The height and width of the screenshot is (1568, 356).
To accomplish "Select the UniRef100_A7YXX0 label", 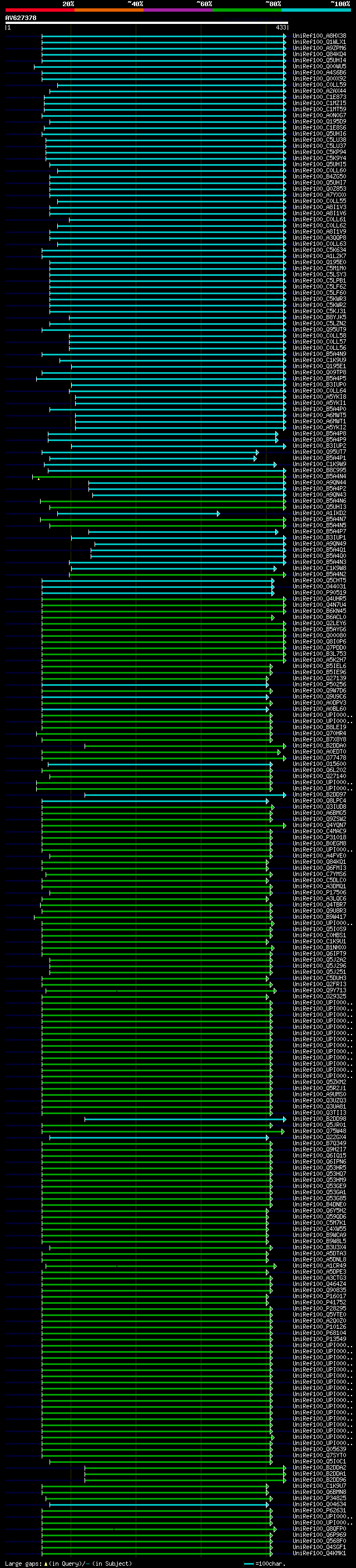I will point(319,195).
